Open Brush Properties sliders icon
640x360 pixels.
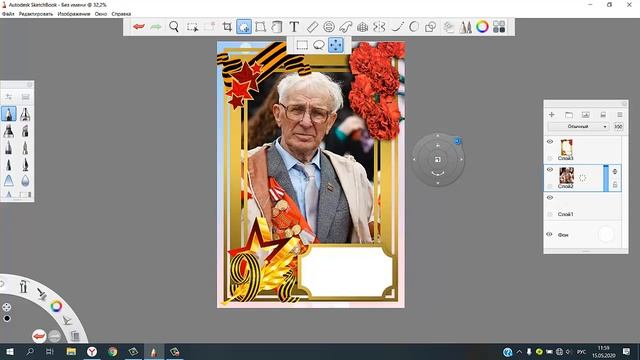(x=9, y=97)
